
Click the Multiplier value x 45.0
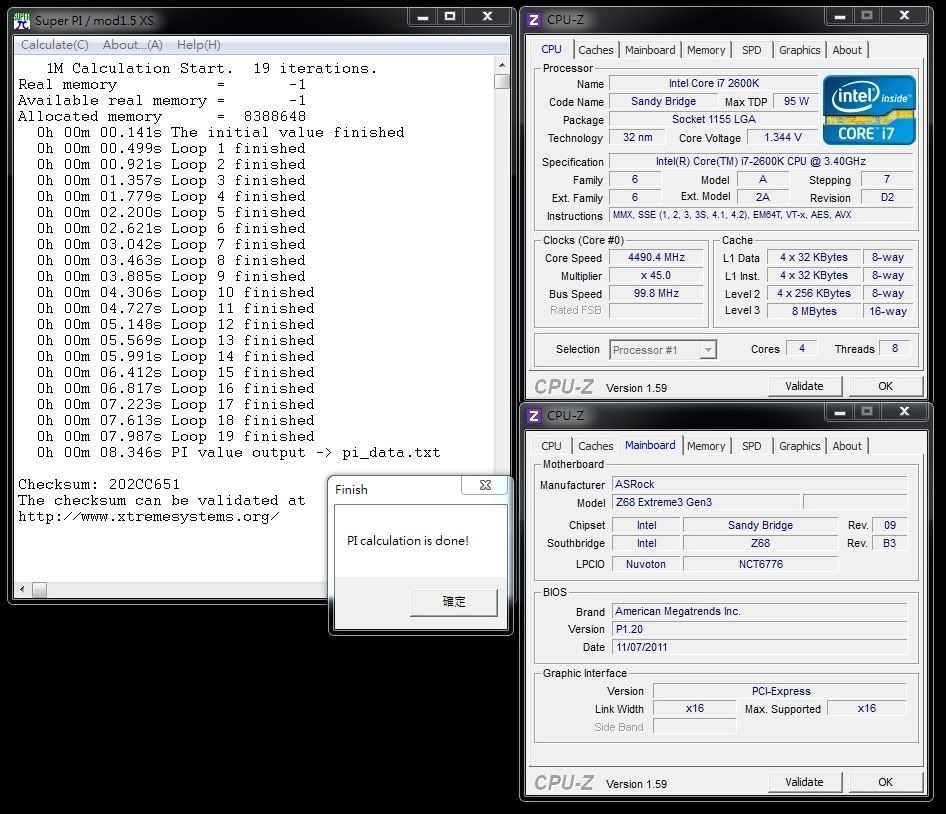point(656,275)
